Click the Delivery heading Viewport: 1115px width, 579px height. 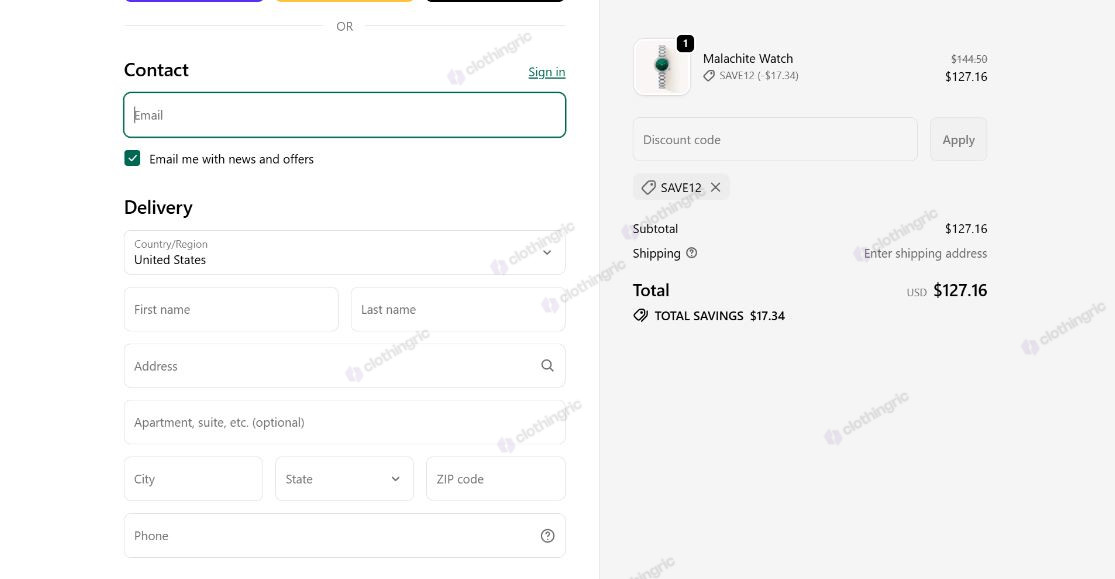click(x=159, y=207)
